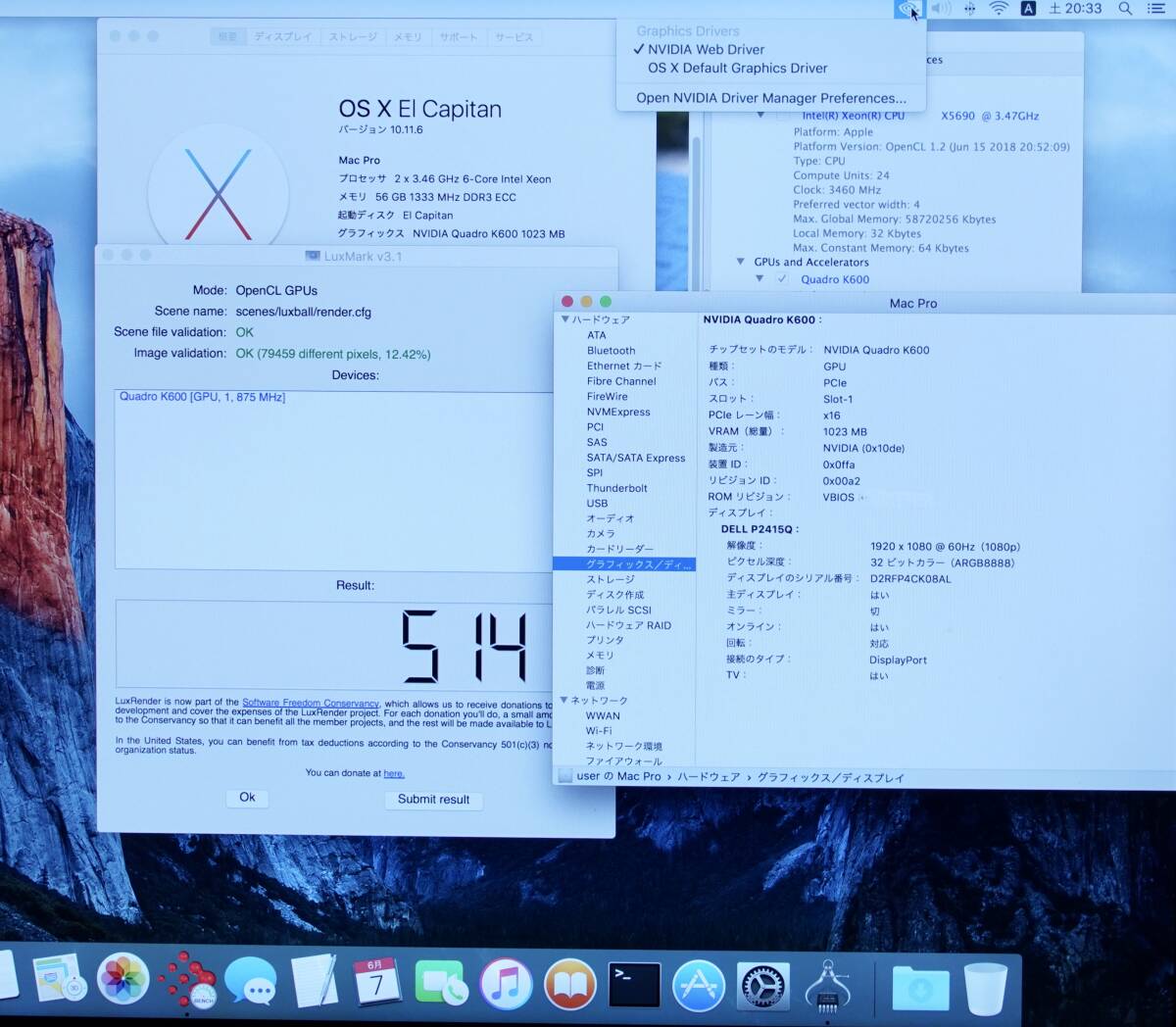Open NVIDIA Driver Manager Preferences
The height and width of the screenshot is (1027, 1176).
tap(770, 98)
